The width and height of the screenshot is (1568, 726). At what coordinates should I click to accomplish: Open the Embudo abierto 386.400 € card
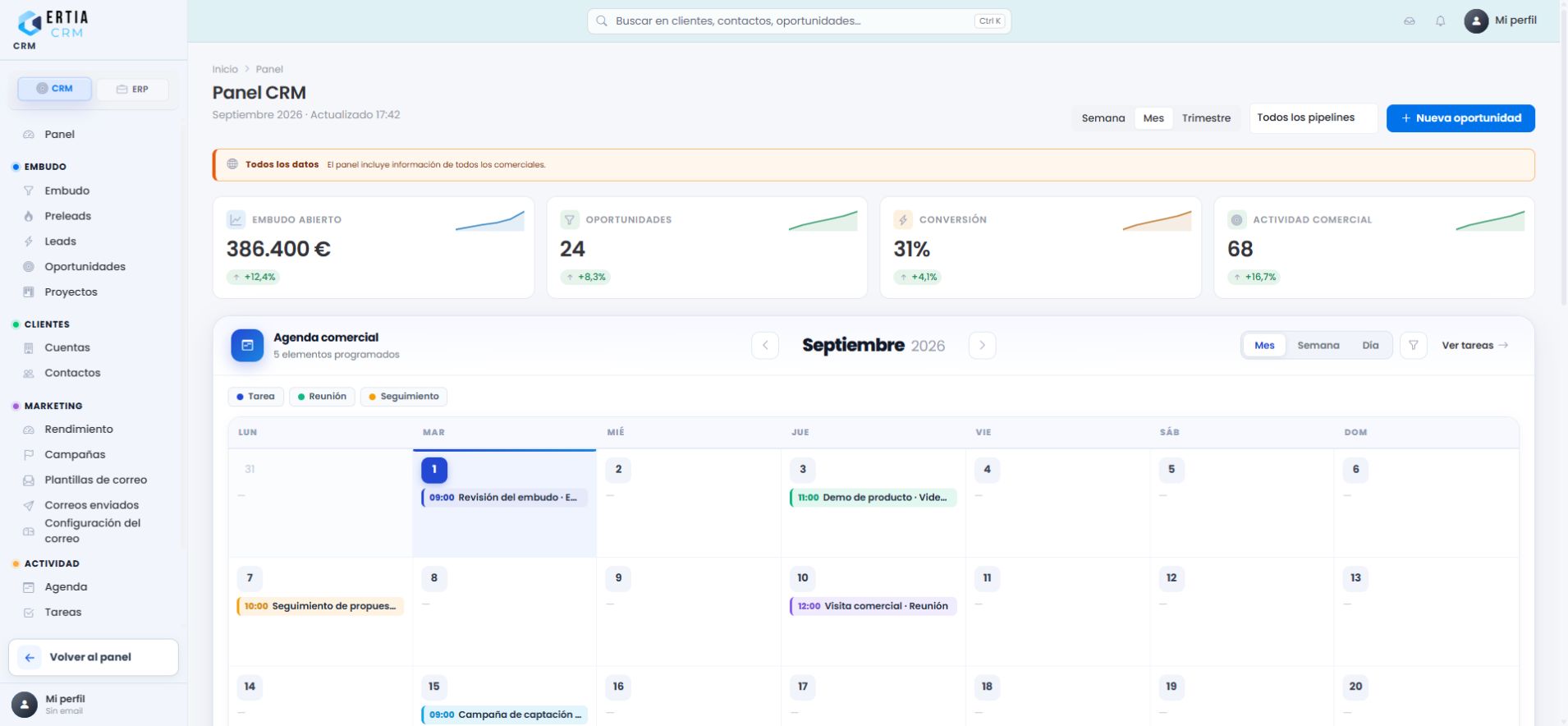click(374, 247)
